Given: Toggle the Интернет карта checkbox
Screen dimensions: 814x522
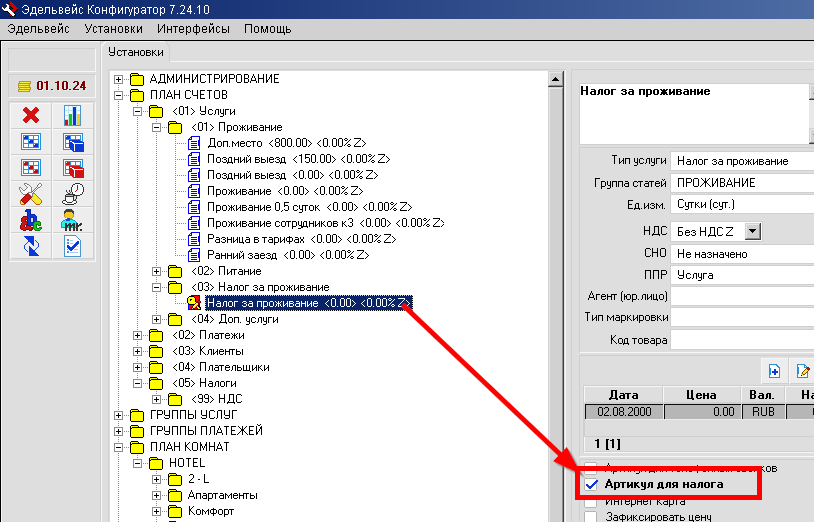Looking at the screenshot, I should click(591, 501).
